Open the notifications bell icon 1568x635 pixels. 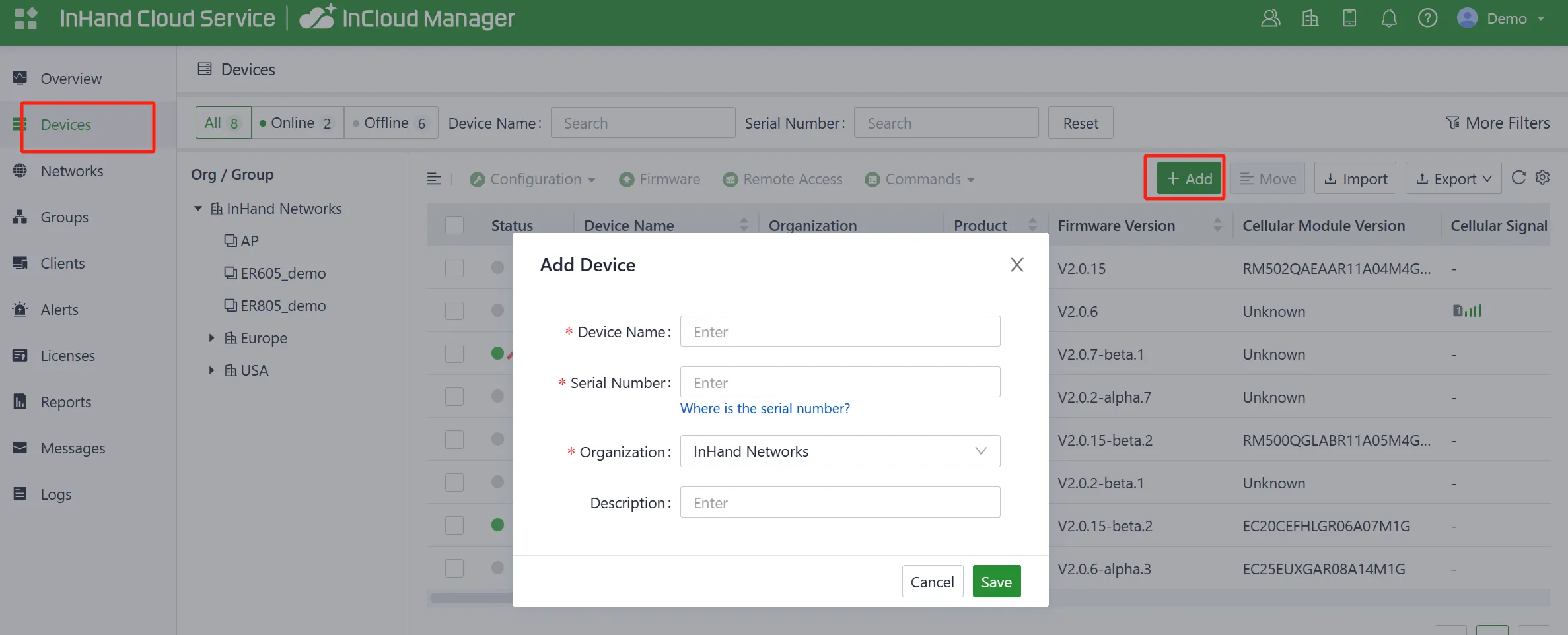point(1389,18)
